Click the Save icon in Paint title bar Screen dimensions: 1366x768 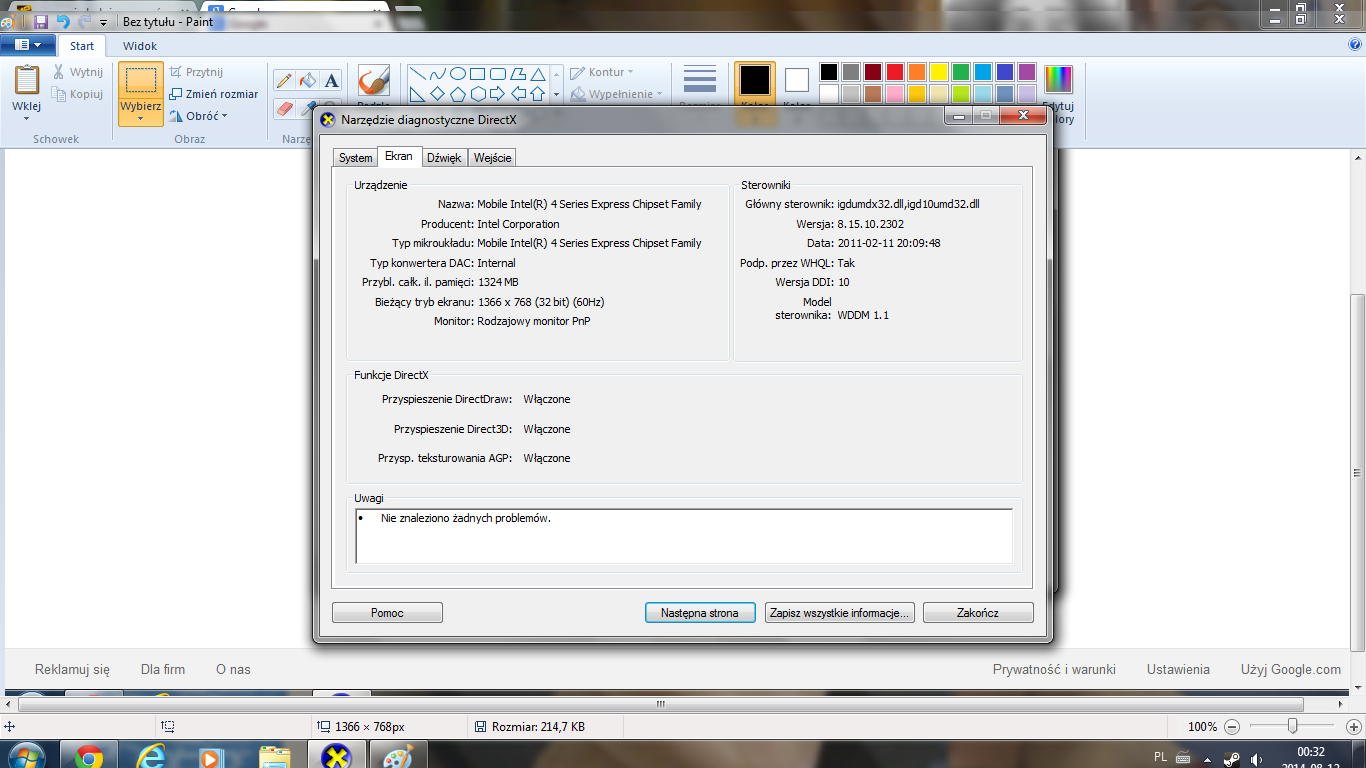click(41, 21)
